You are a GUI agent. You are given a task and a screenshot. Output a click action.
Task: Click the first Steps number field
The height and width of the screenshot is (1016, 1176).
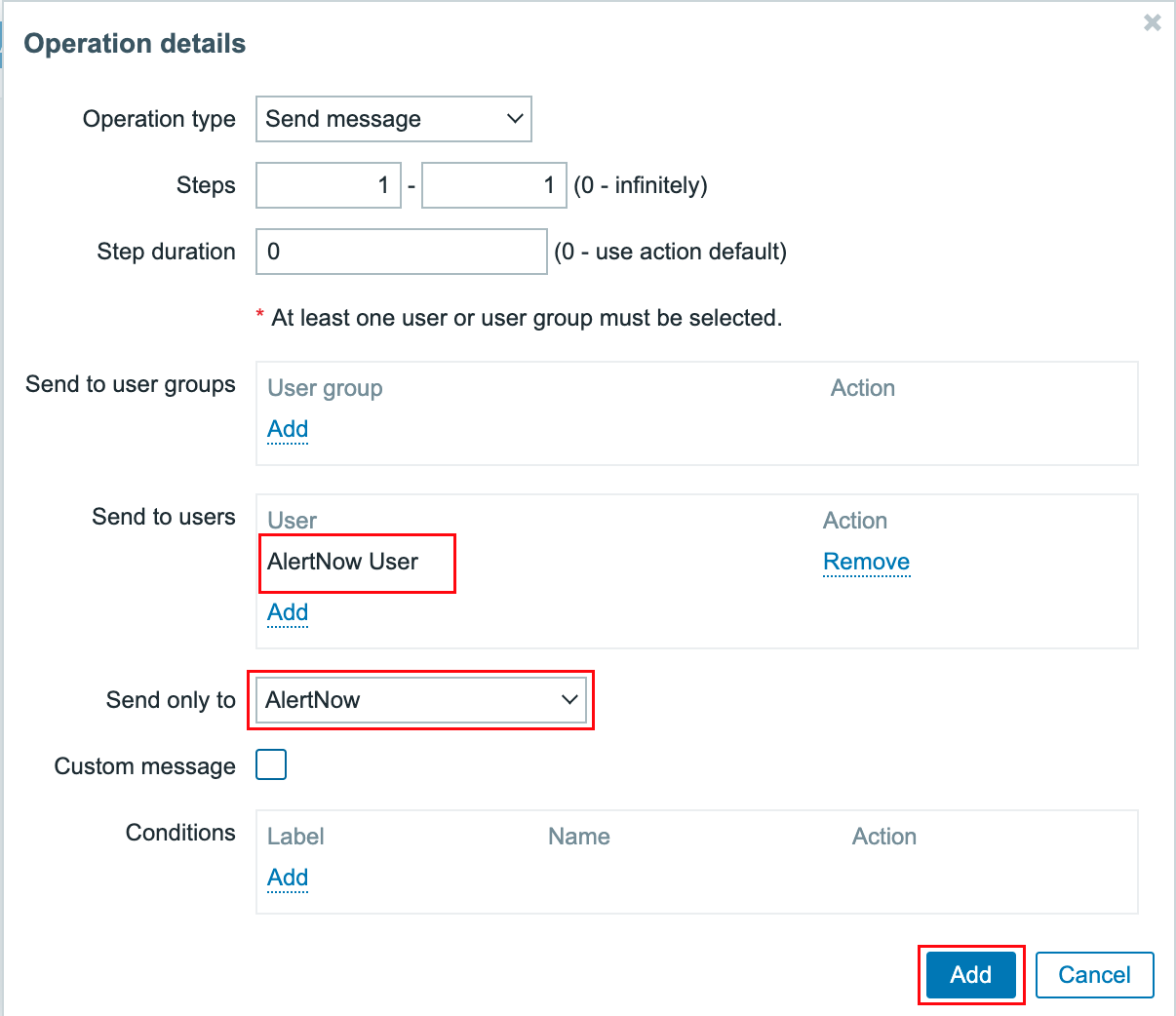point(329,185)
